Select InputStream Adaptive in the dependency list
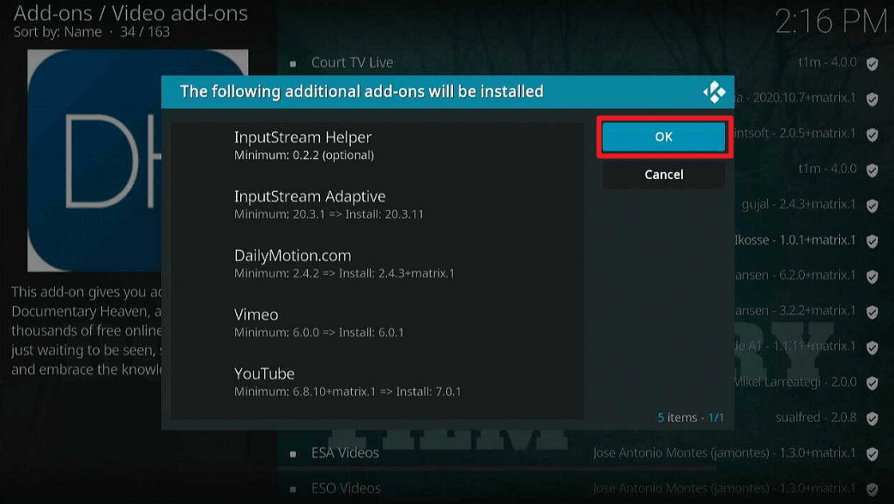 pos(377,205)
